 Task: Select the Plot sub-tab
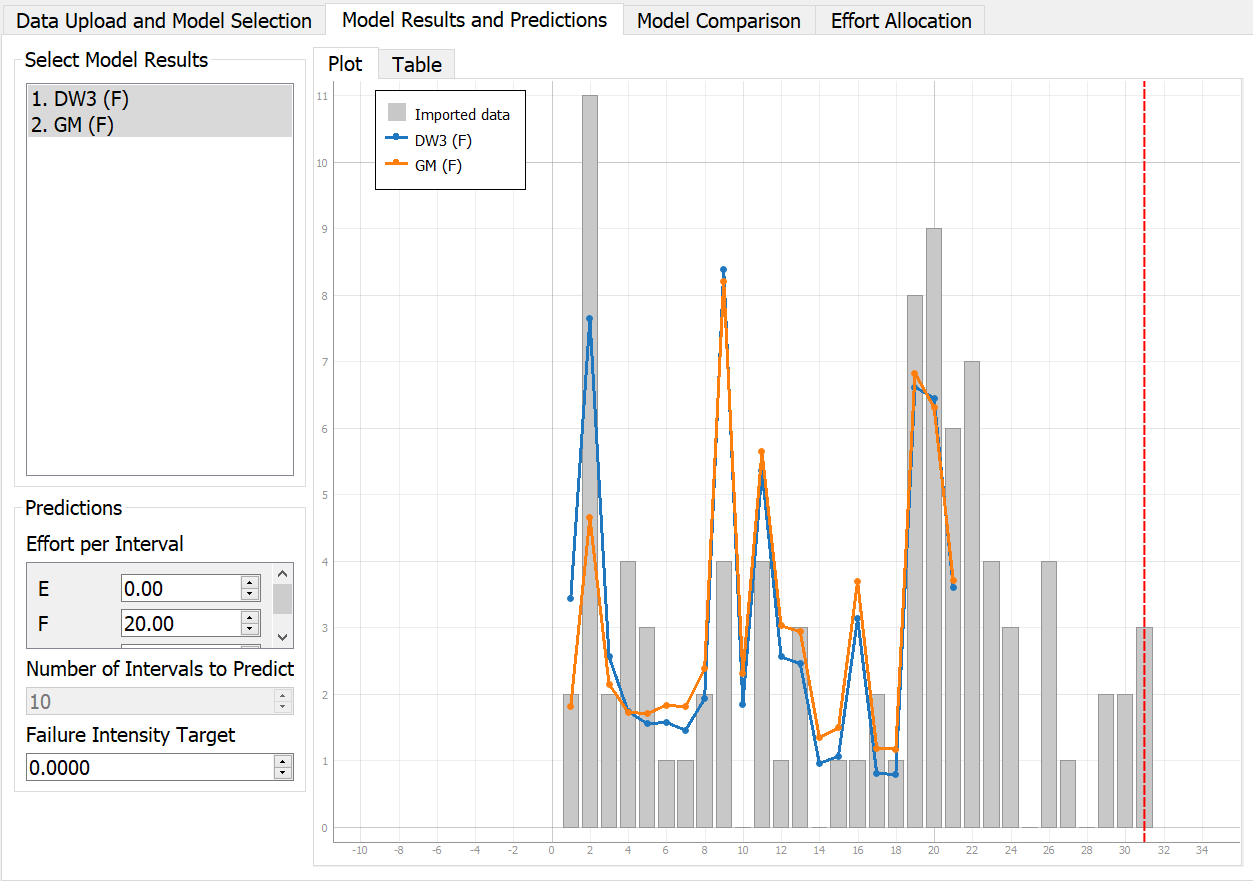pyautogui.click(x=345, y=63)
